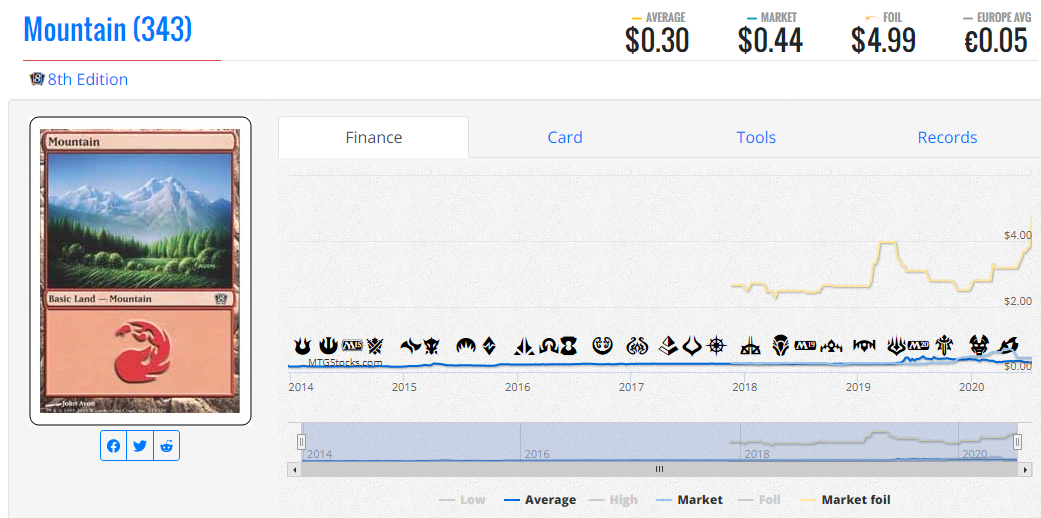Click the 2019 x-axis year label
Viewport: 1041px width, 518px height.
[x=858, y=387]
